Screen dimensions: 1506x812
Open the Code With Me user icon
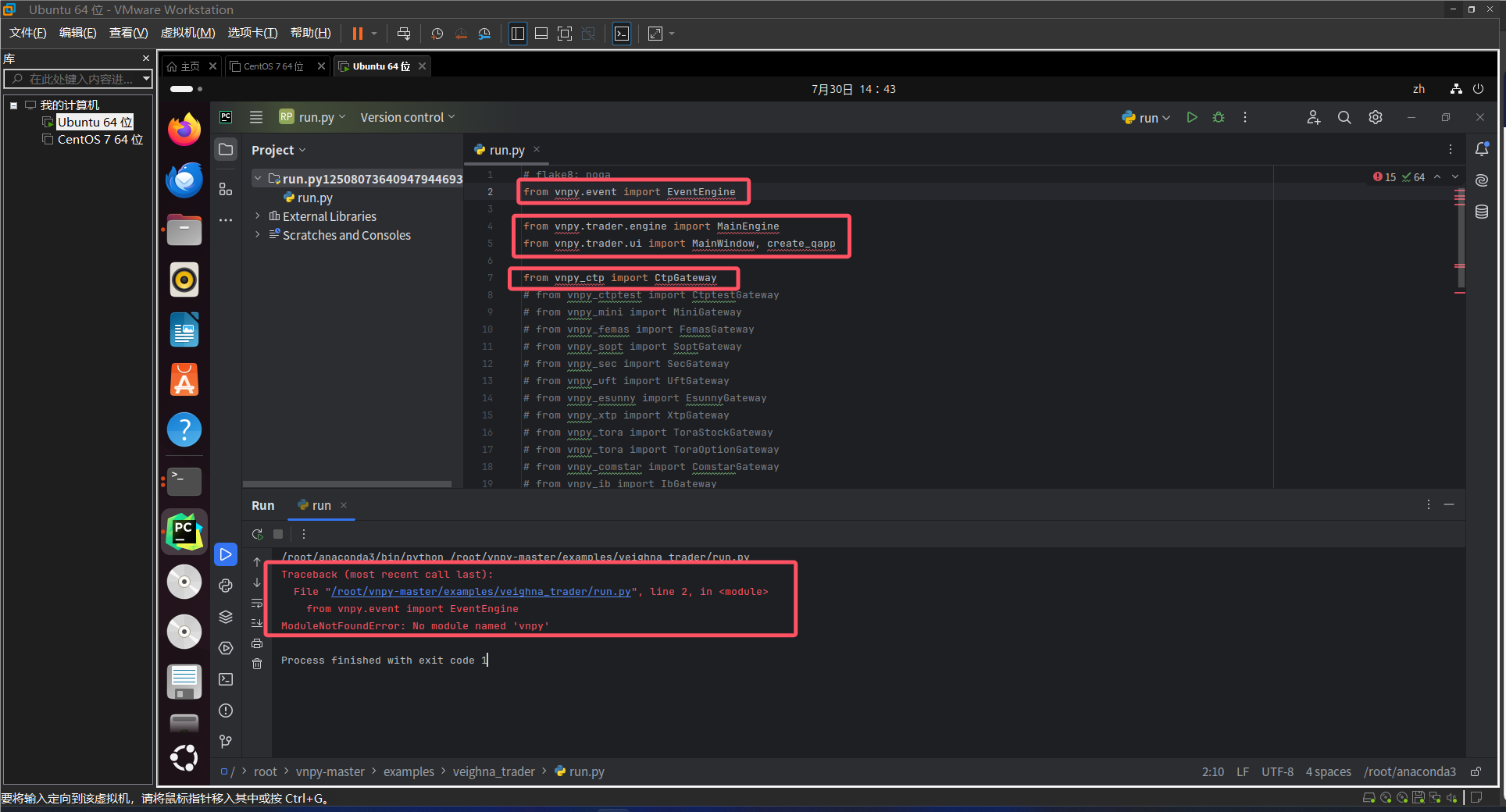click(1313, 117)
